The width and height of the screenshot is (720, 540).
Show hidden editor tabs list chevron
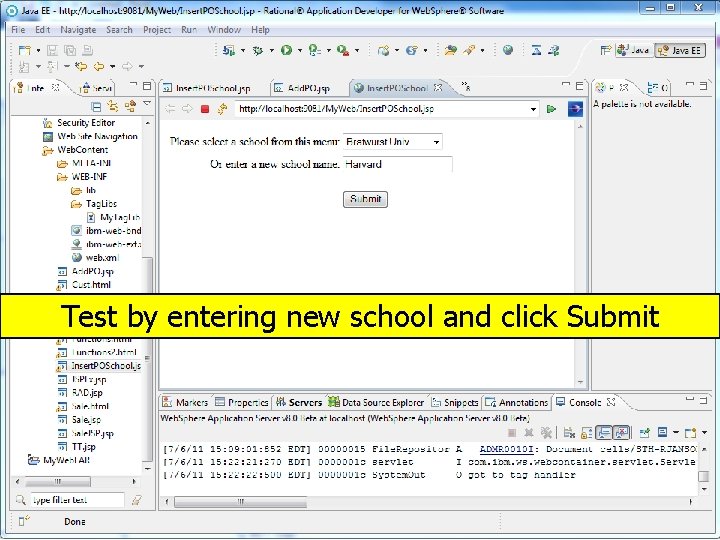tap(466, 86)
